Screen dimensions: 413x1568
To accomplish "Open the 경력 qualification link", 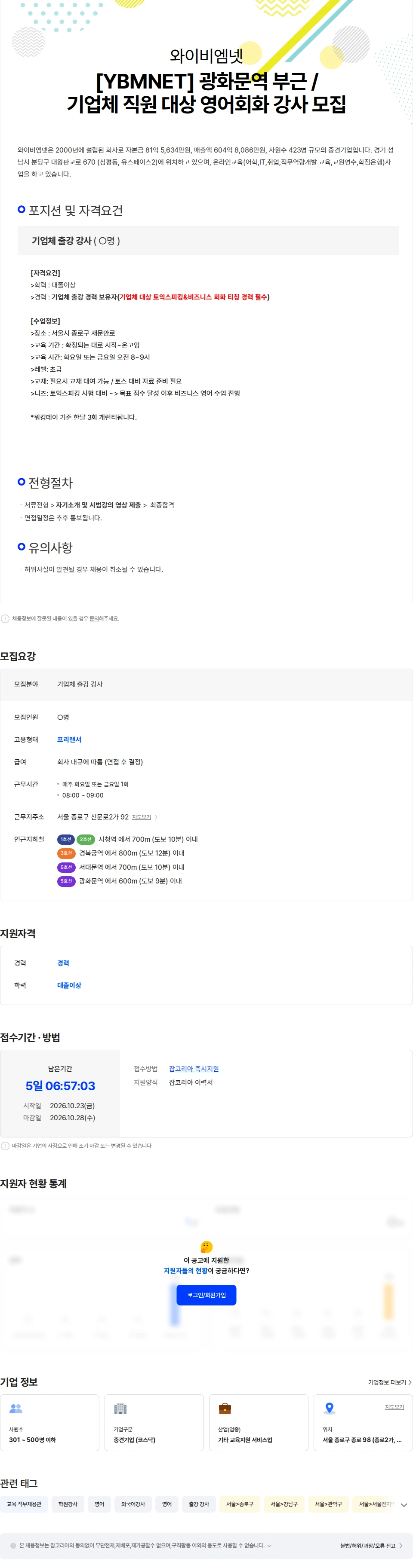I will click(63, 963).
